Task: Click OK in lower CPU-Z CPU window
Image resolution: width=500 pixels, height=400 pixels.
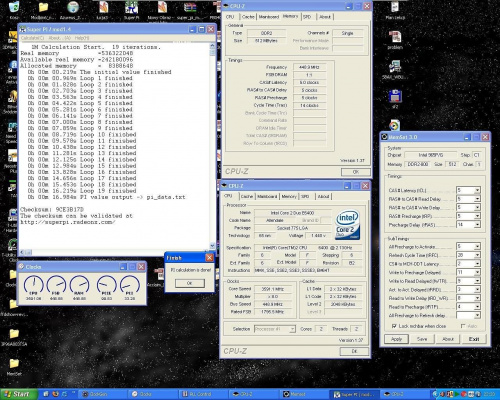Action: [x=354, y=351]
